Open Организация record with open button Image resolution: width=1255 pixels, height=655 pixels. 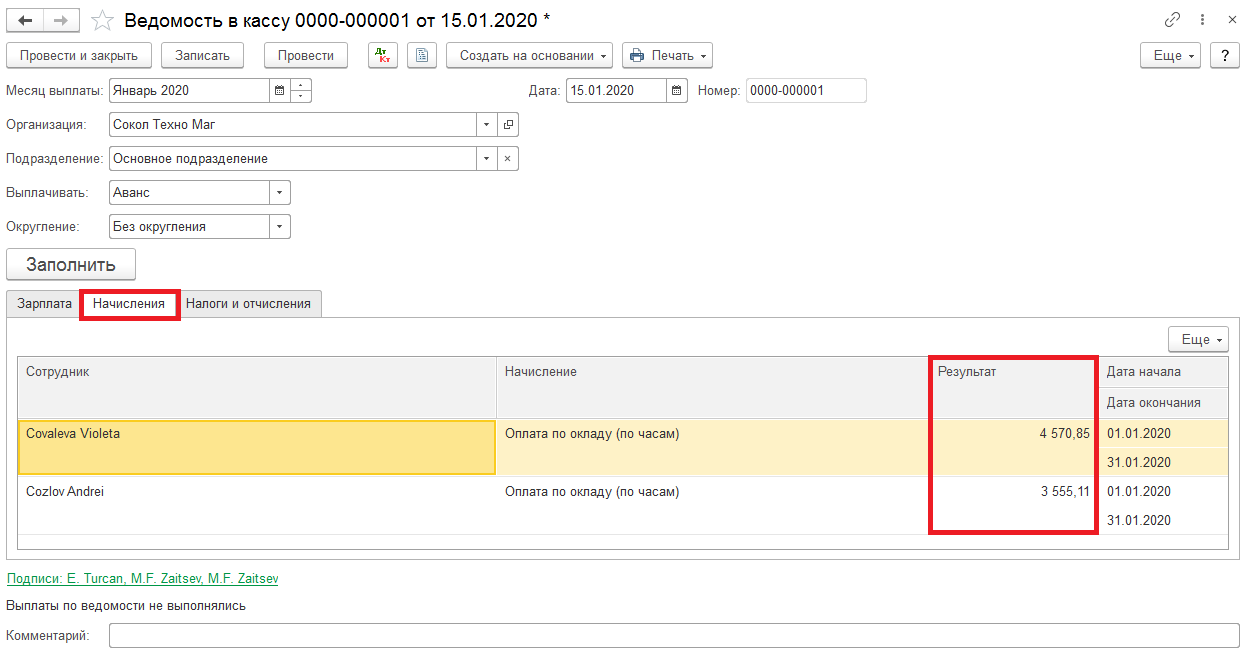tap(508, 125)
